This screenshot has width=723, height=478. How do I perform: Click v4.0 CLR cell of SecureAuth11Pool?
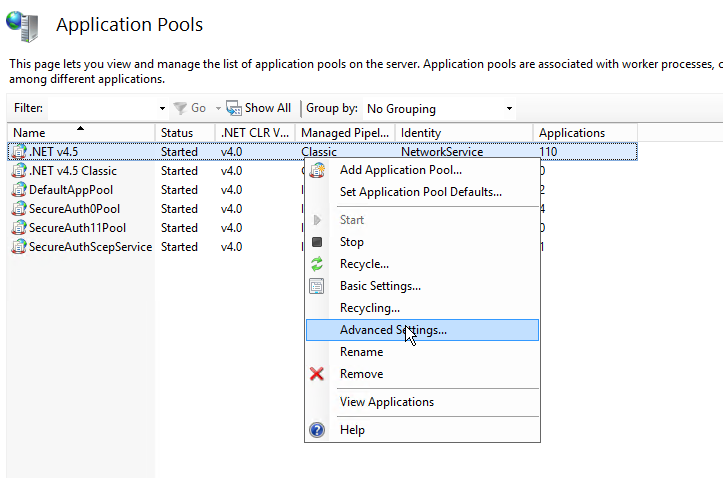(x=231, y=228)
